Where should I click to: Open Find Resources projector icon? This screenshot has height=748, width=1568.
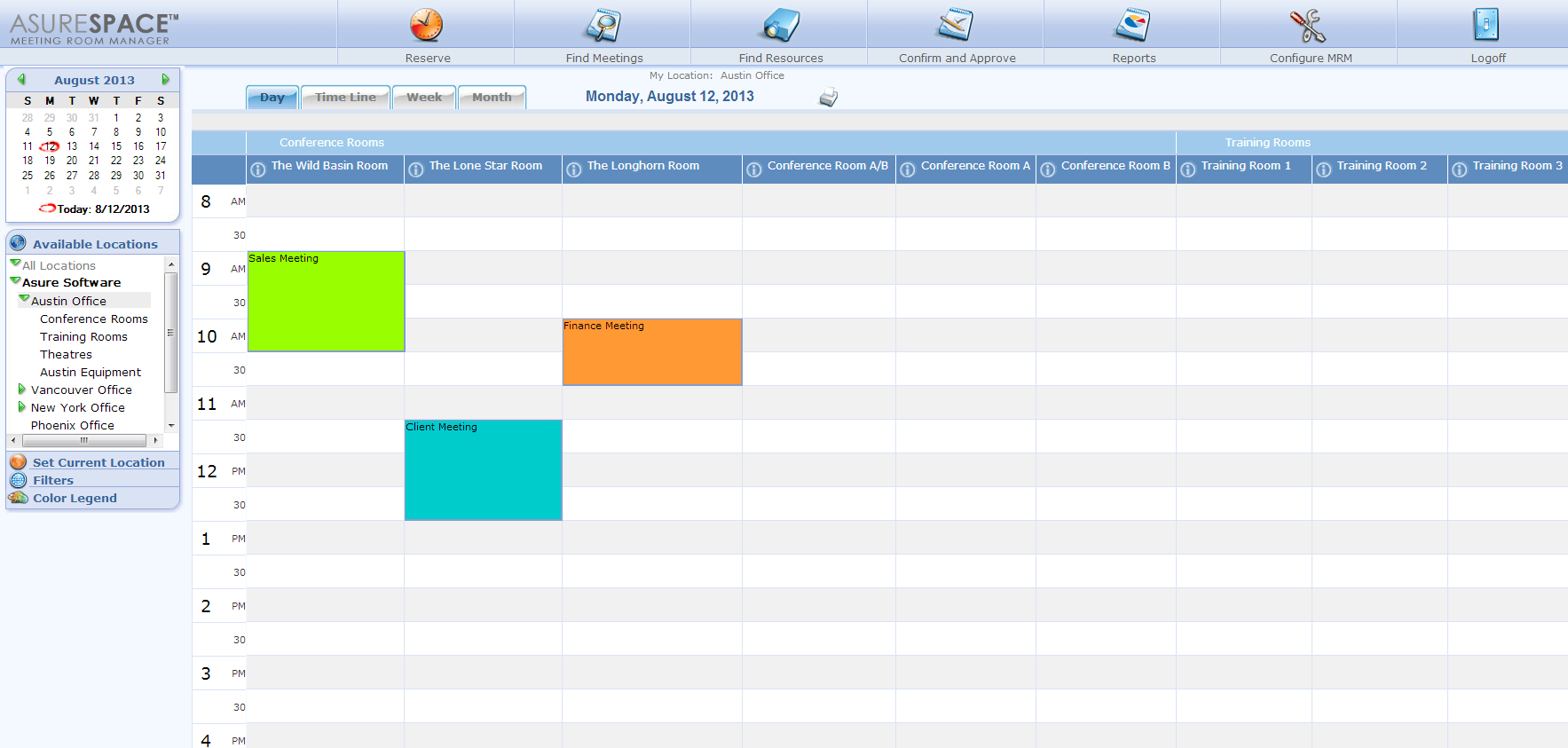coord(781,25)
